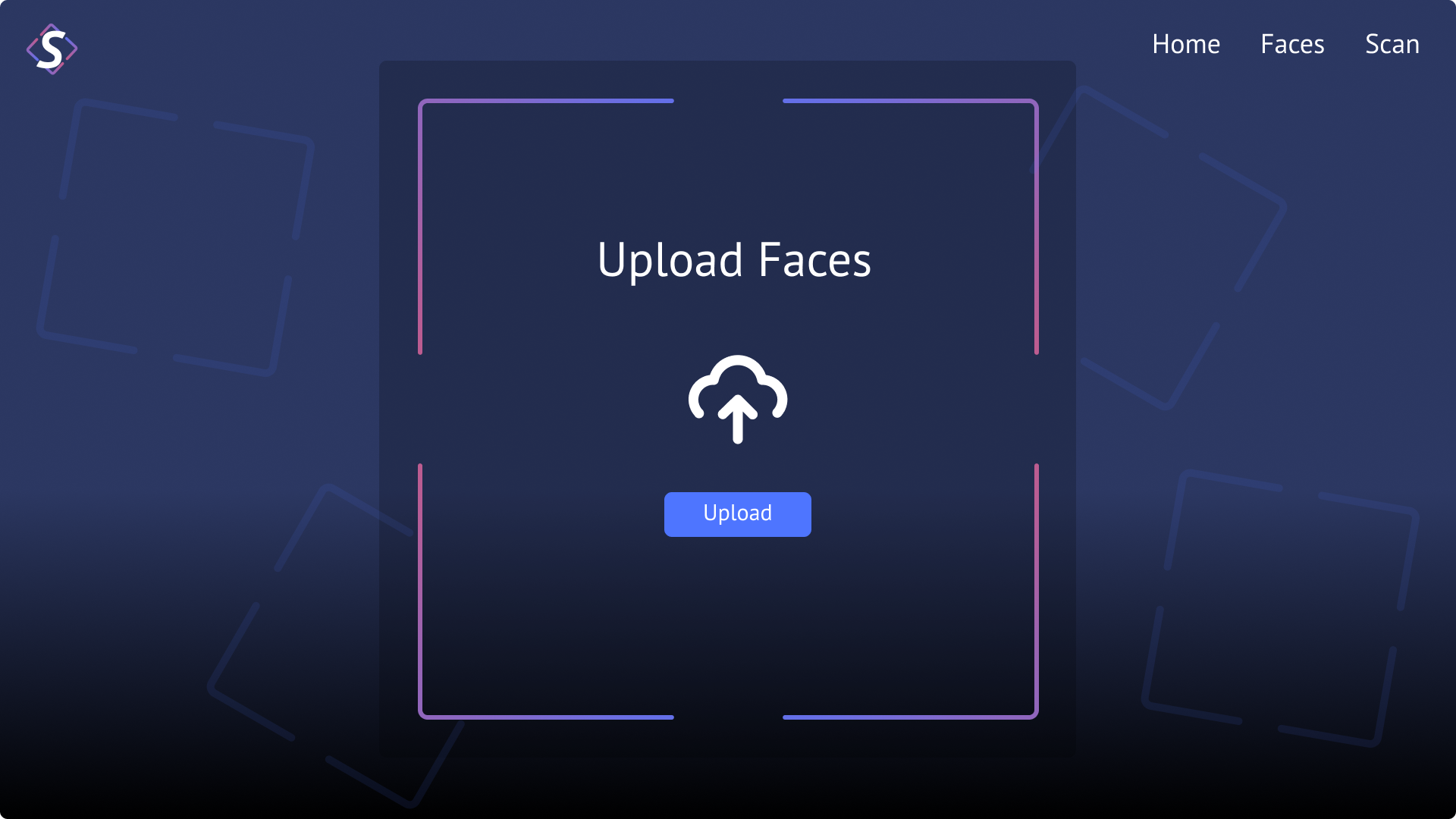Switch to the Scan page
Viewport: 1456px width, 819px height.
click(1392, 44)
